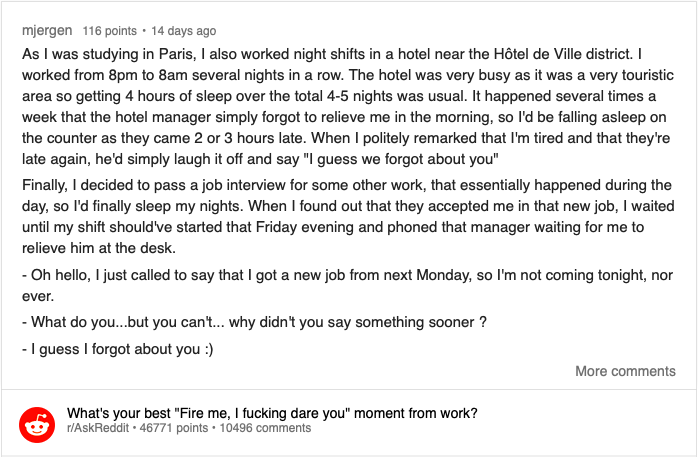Open mjergen's user profile
The height and width of the screenshot is (457, 698).
coord(46,31)
